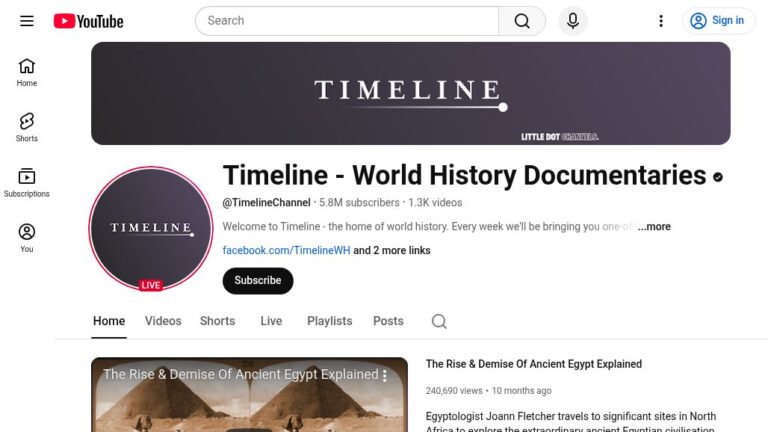Open the Playlists tab
Image resolution: width=768 pixels, height=432 pixels.
click(x=330, y=321)
